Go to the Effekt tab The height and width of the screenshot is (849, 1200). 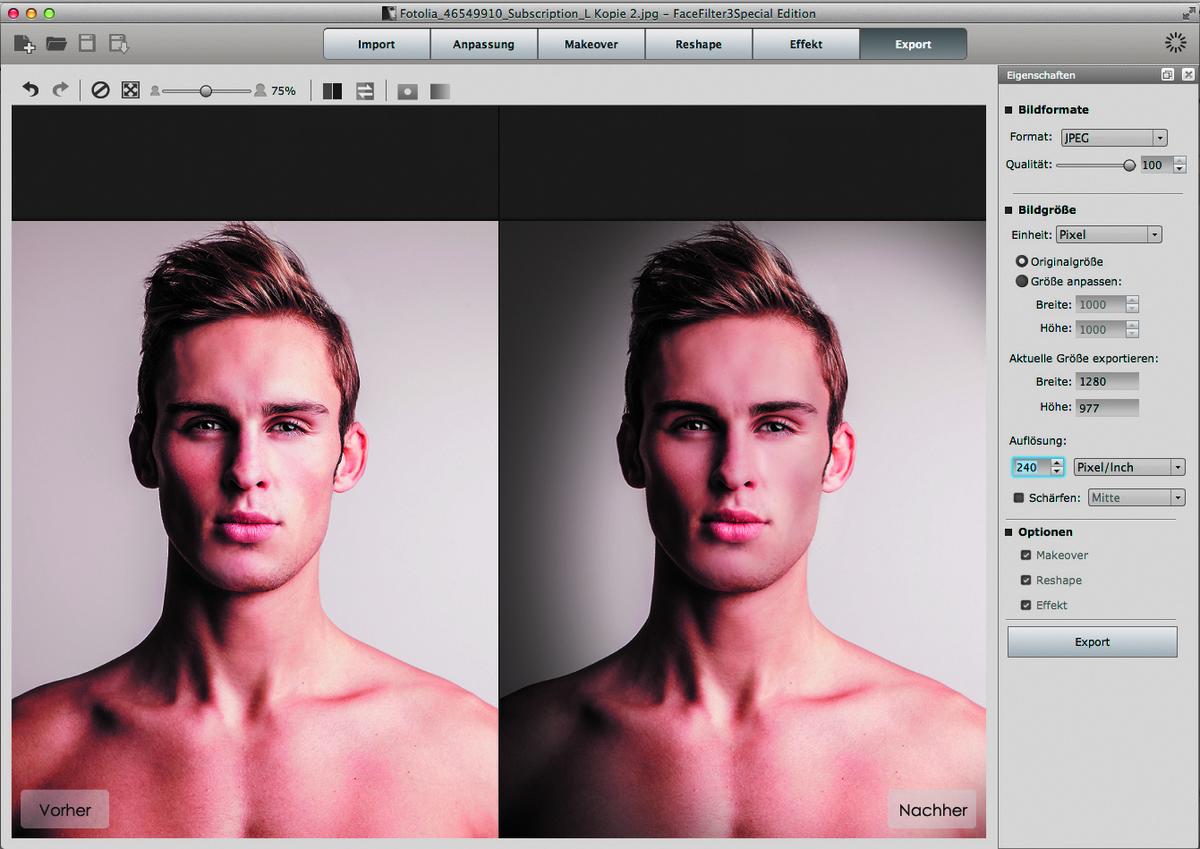tap(806, 44)
